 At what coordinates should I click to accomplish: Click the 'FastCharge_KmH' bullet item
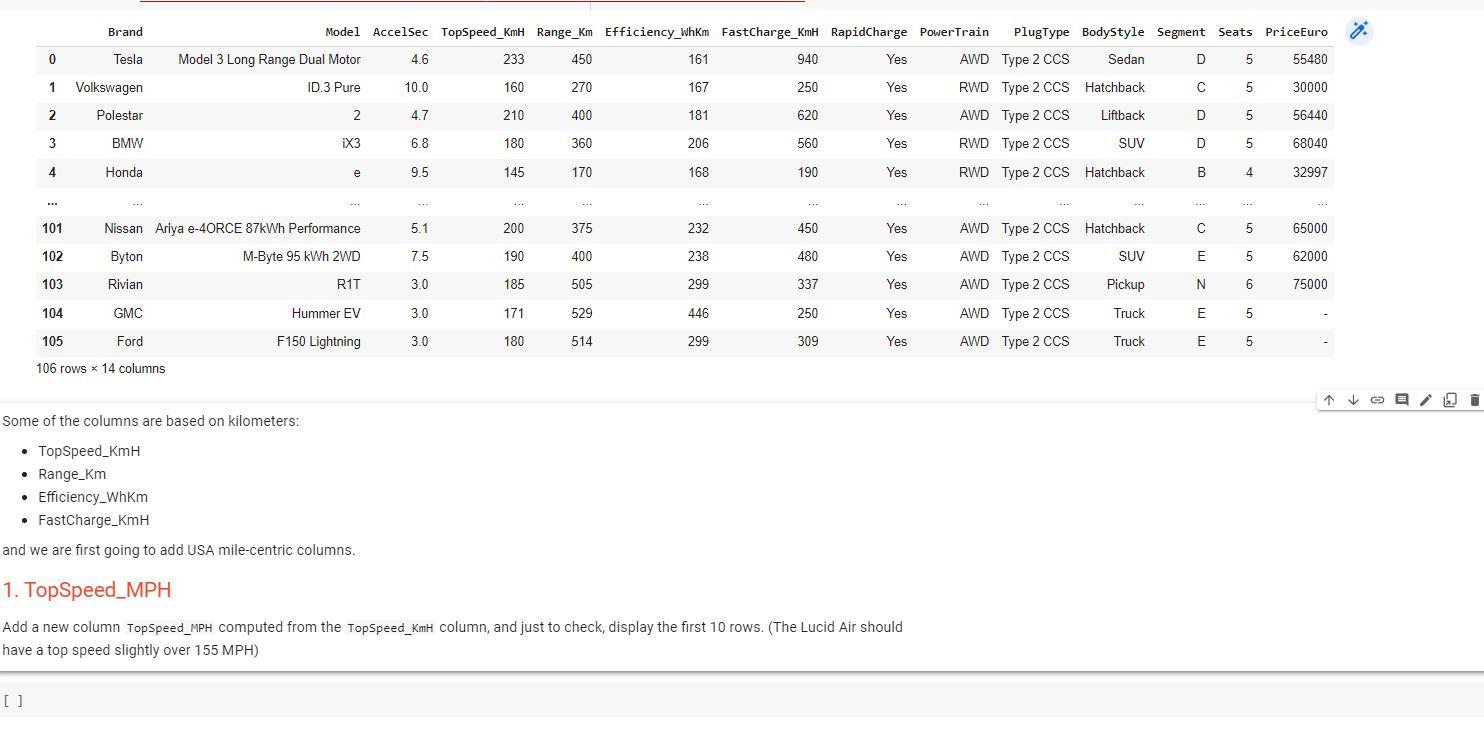pos(94,520)
